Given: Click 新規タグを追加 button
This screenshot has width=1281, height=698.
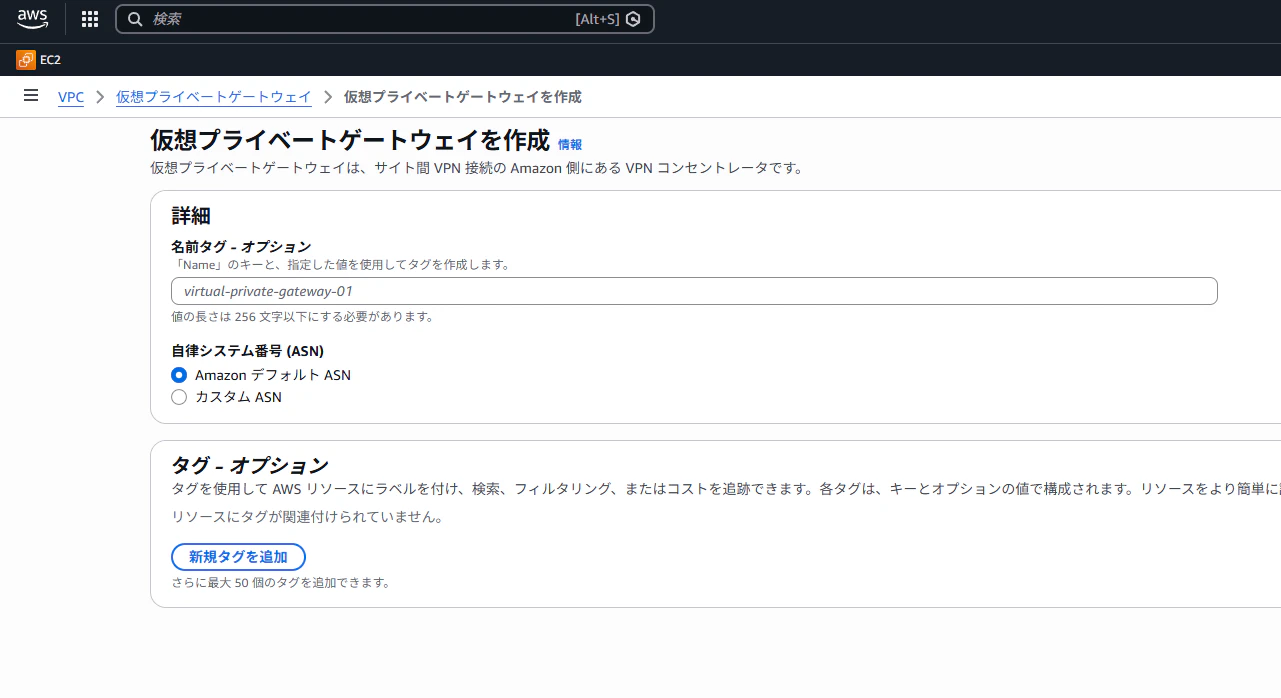Looking at the screenshot, I should (x=238, y=557).
